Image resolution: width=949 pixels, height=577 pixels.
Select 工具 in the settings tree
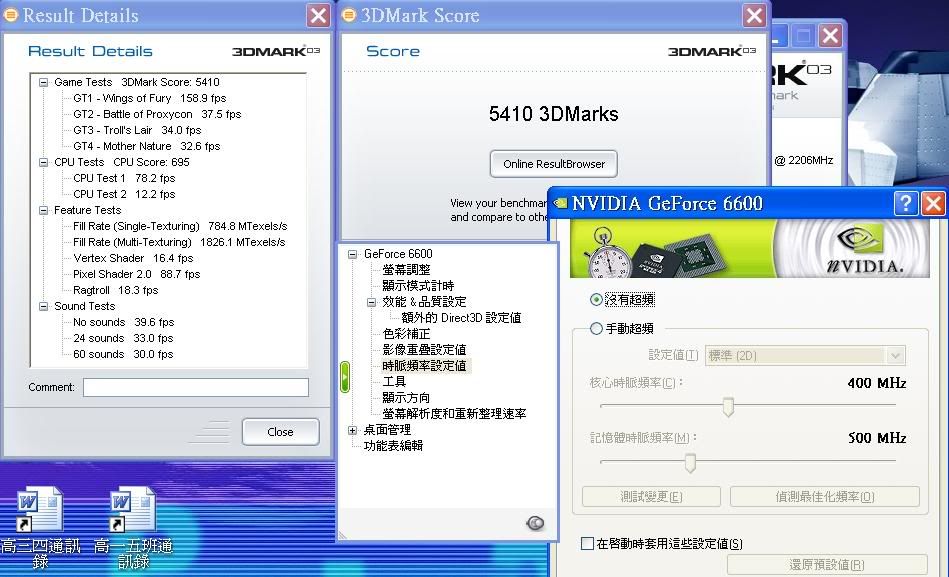coord(394,381)
